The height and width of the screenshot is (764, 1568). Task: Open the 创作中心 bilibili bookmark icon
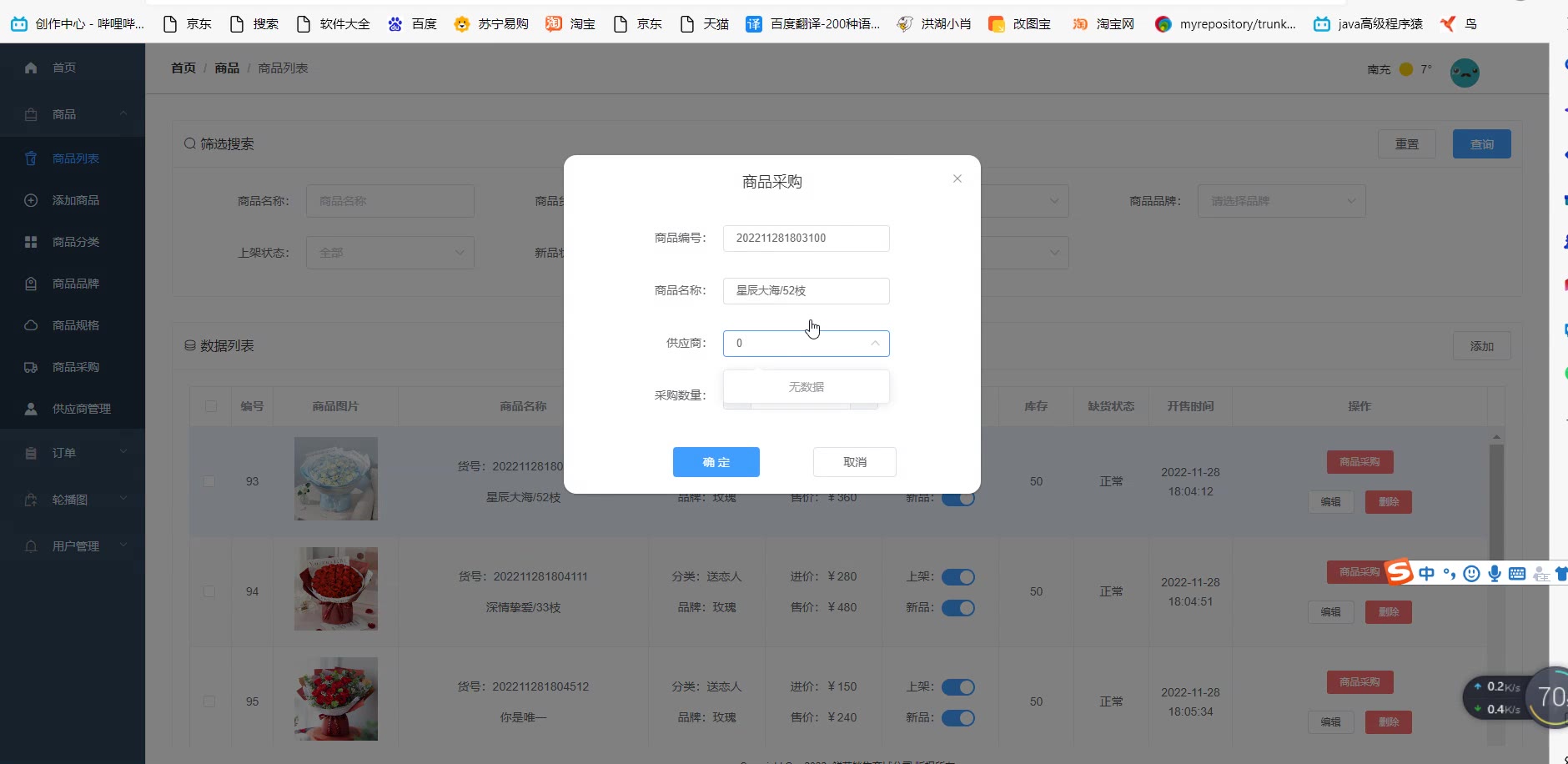[x=19, y=24]
